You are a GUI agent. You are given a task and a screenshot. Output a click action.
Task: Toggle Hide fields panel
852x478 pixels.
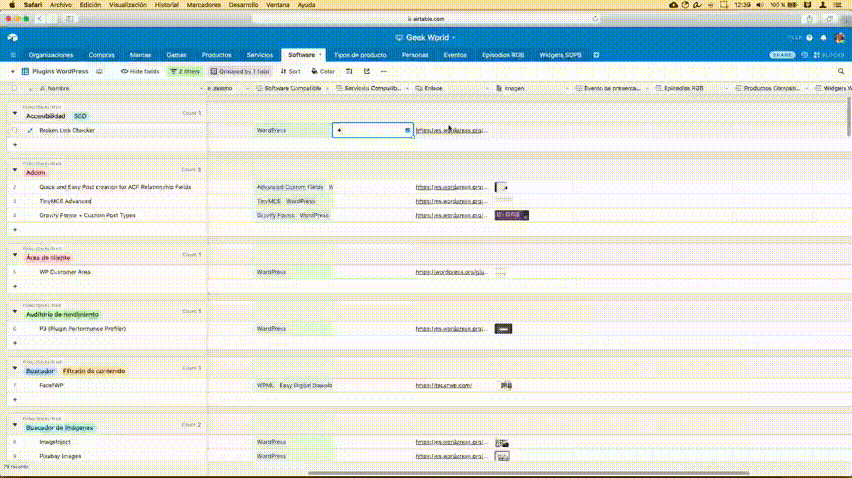pyautogui.click(x=140, y=71)
